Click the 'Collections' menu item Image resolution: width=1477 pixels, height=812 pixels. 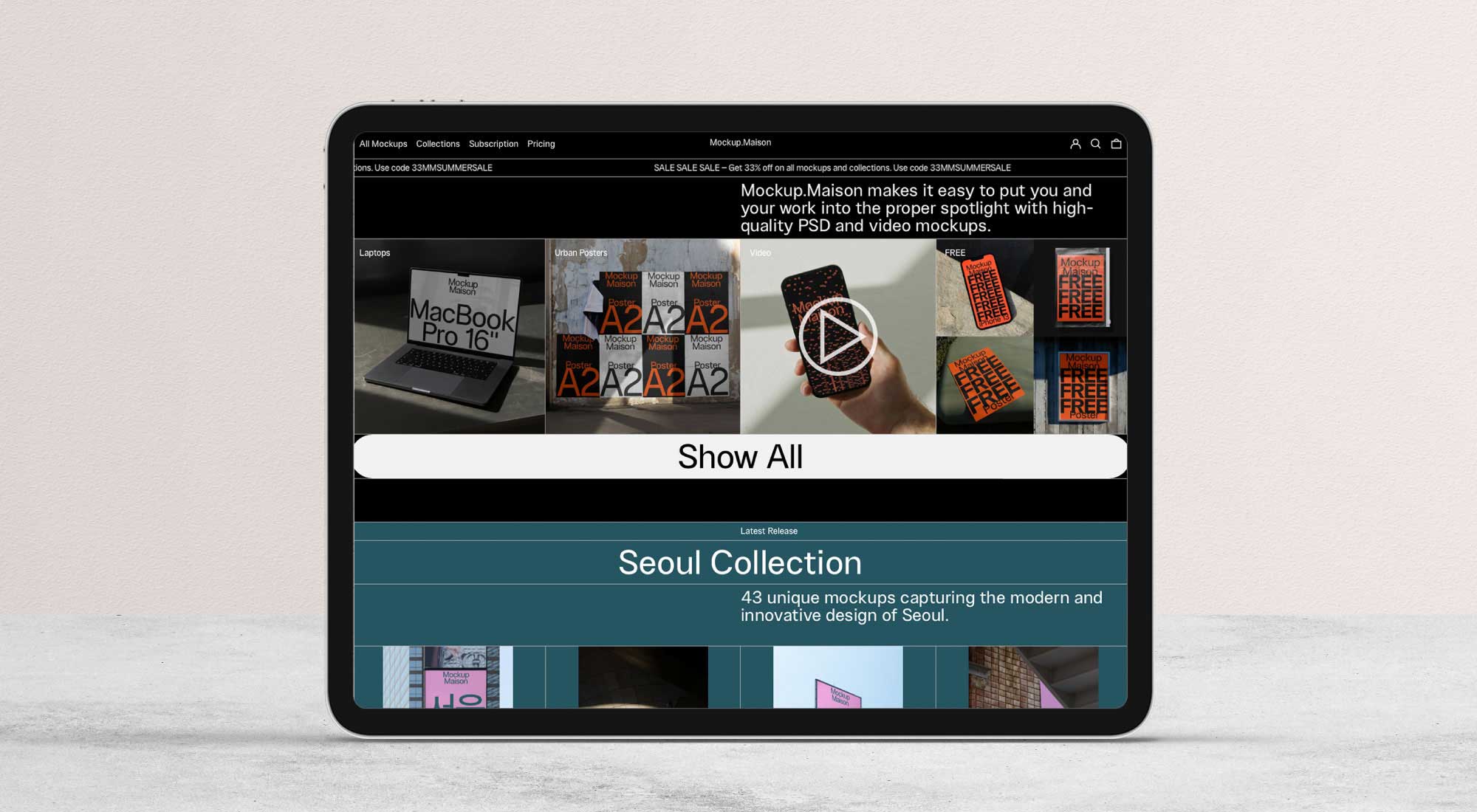(438, 143)
